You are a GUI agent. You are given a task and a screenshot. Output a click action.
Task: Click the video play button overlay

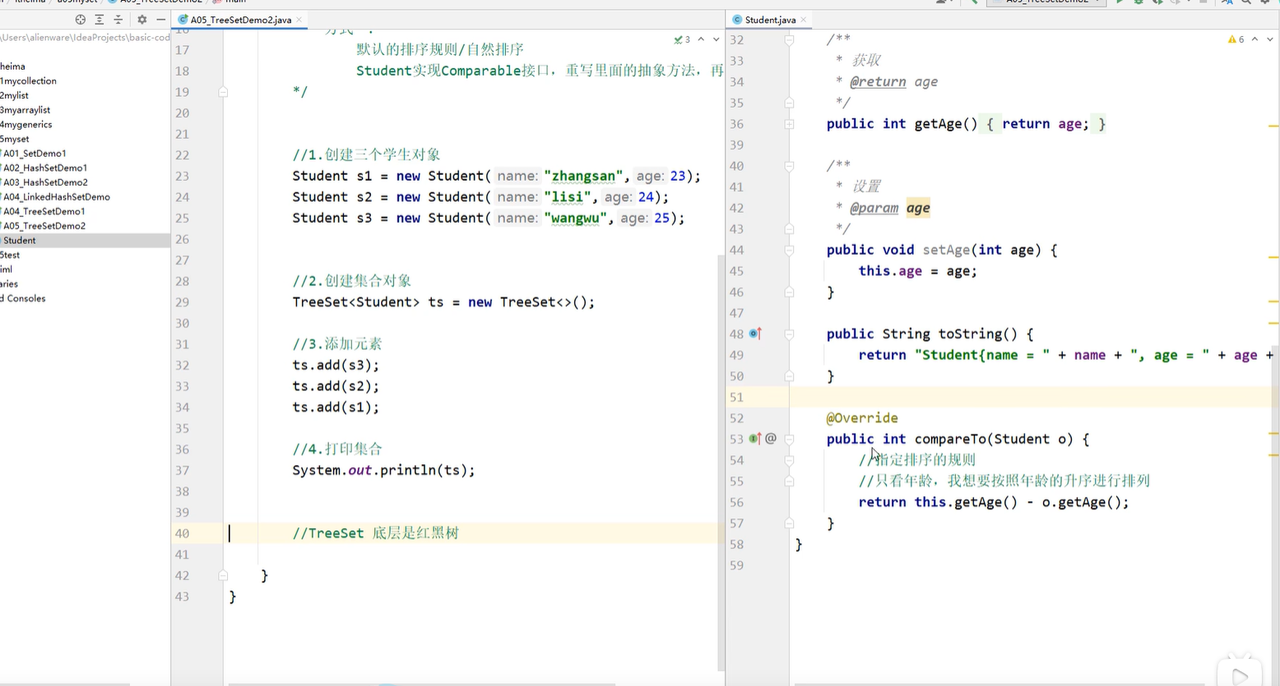[1240, 675]
